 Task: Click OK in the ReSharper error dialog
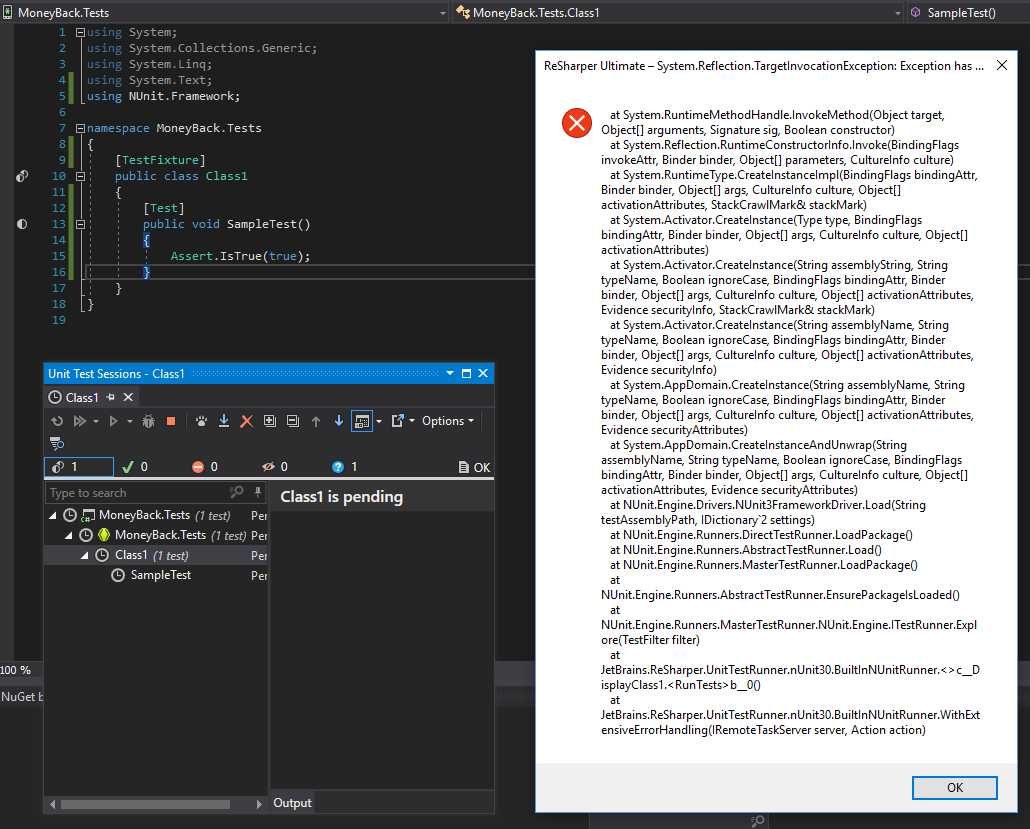954,788
